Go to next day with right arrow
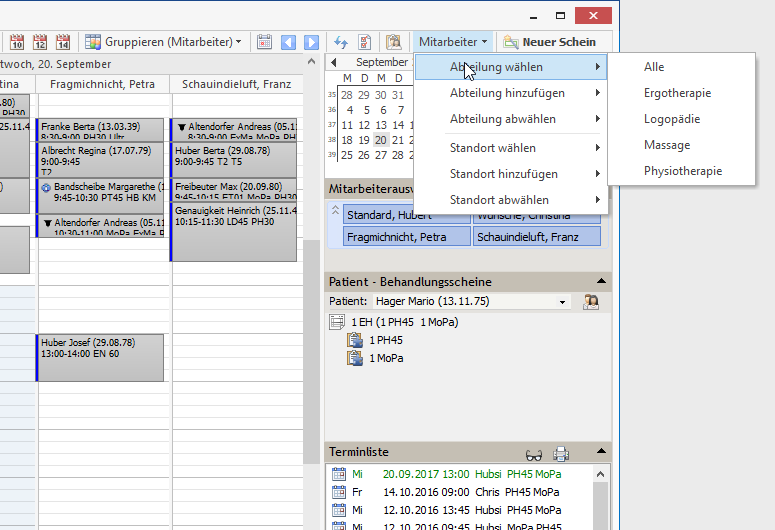Viewport: 775px width, 530px height. 311,42
